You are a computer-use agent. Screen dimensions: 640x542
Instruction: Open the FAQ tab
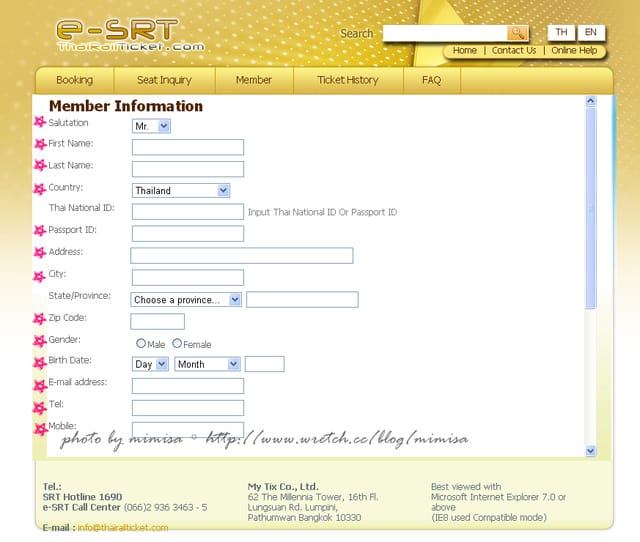coord(431,80)
